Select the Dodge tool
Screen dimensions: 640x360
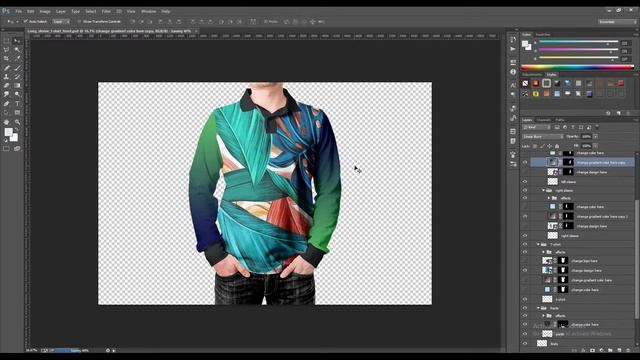pyautogui.click(x=17, y=95)
